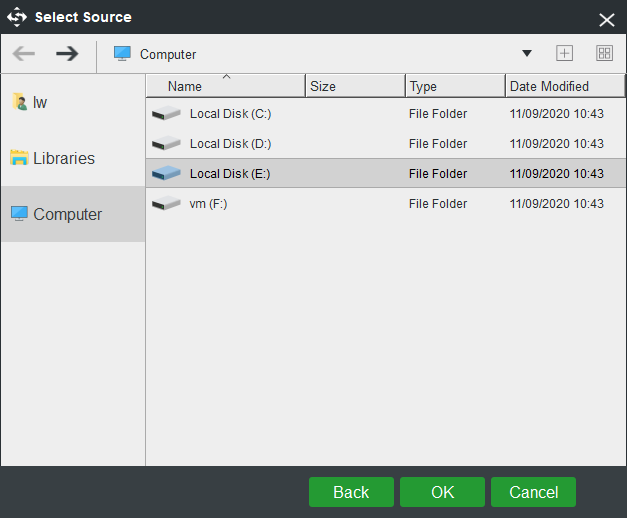Go back with the left arrow
Screen dimensions: 627x518
pos(24,54)
